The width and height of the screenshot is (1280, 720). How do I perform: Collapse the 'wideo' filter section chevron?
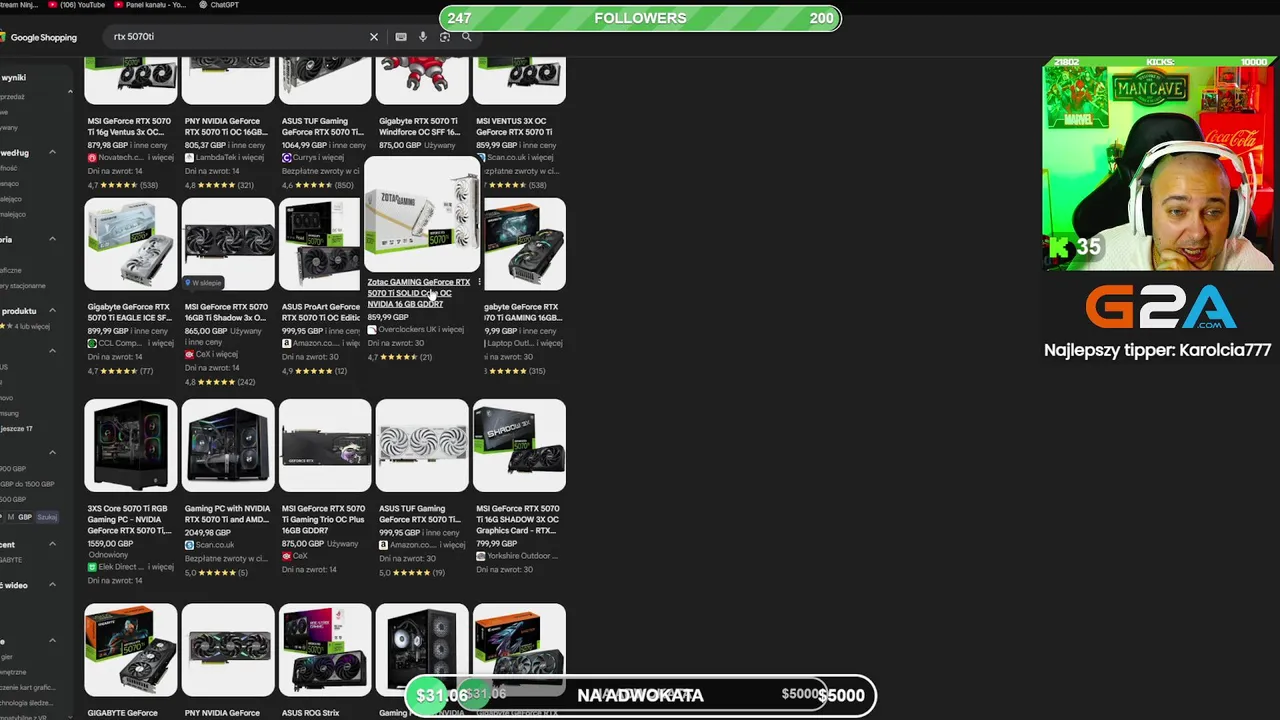[52, 585]
